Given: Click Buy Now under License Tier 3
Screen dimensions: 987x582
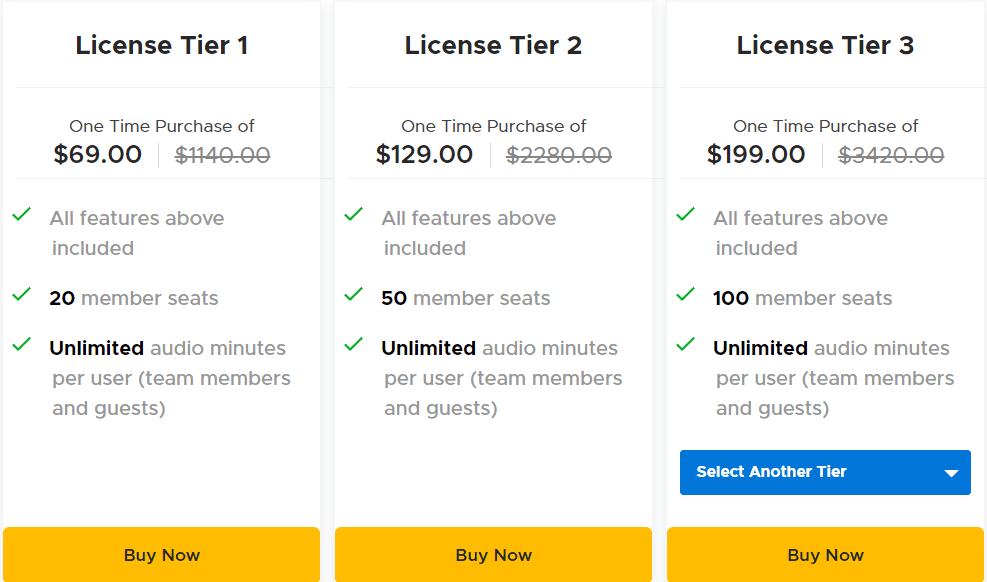Looking at the screenshot, I should [825, 554].
